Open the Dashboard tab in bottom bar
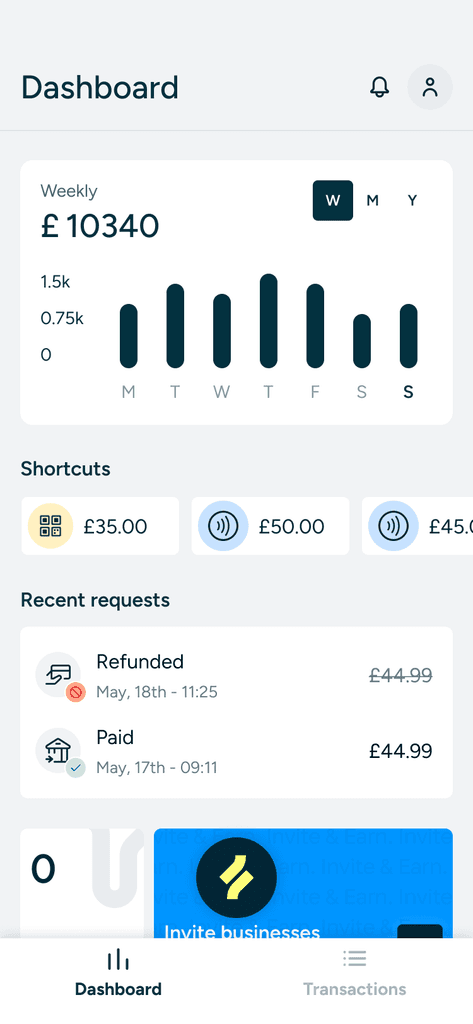Image resolution: width=473 pixels, height=1024 pixels. point(118,973)
